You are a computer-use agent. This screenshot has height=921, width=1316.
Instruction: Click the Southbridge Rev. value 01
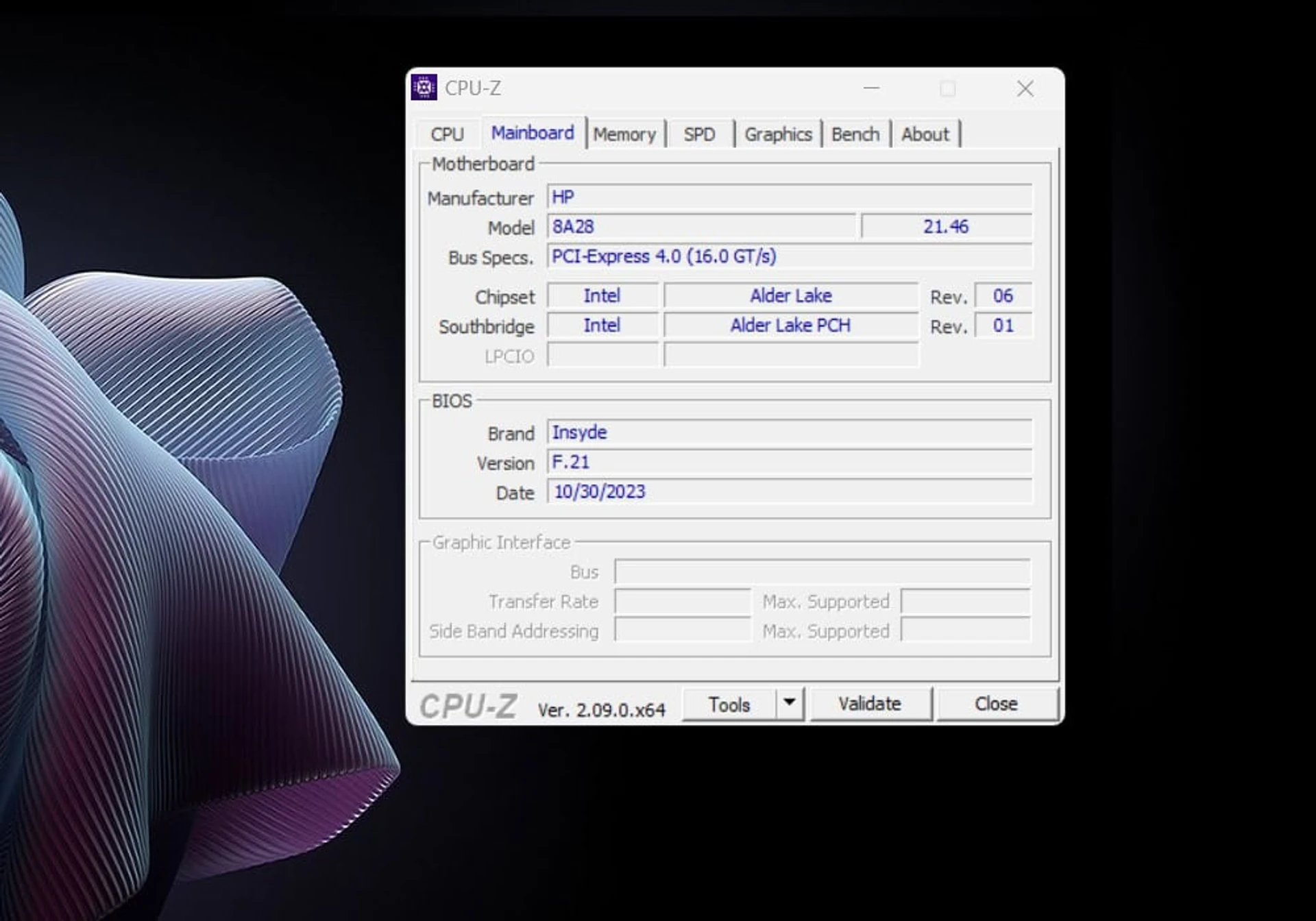coord(1003,325)
